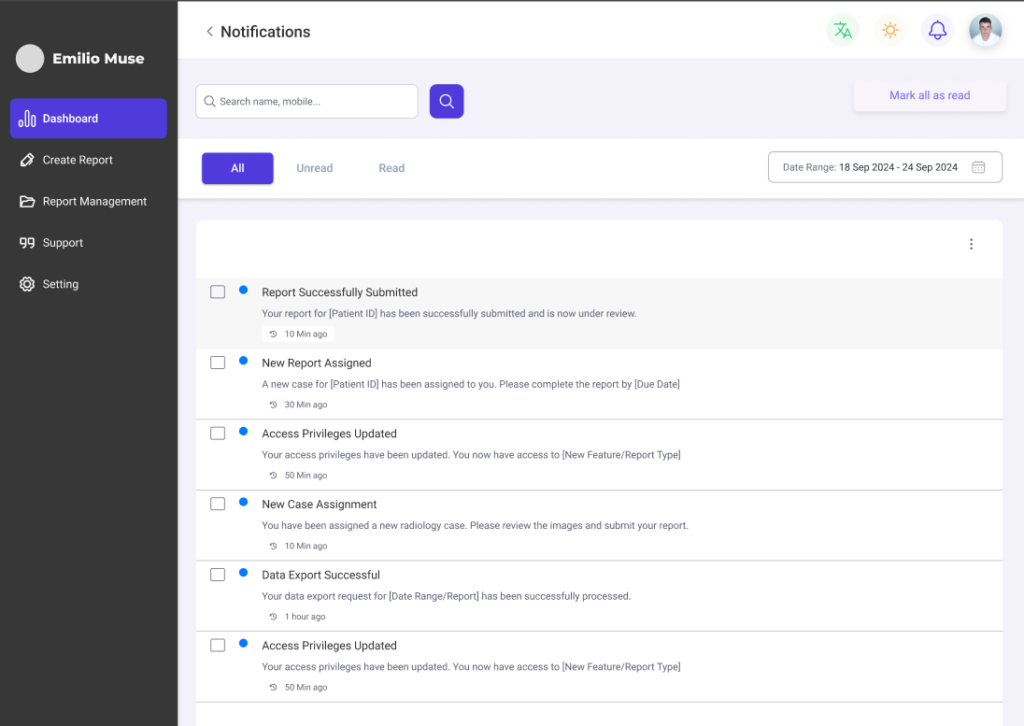Open the user profile avatar menu

tap(985, 30)
